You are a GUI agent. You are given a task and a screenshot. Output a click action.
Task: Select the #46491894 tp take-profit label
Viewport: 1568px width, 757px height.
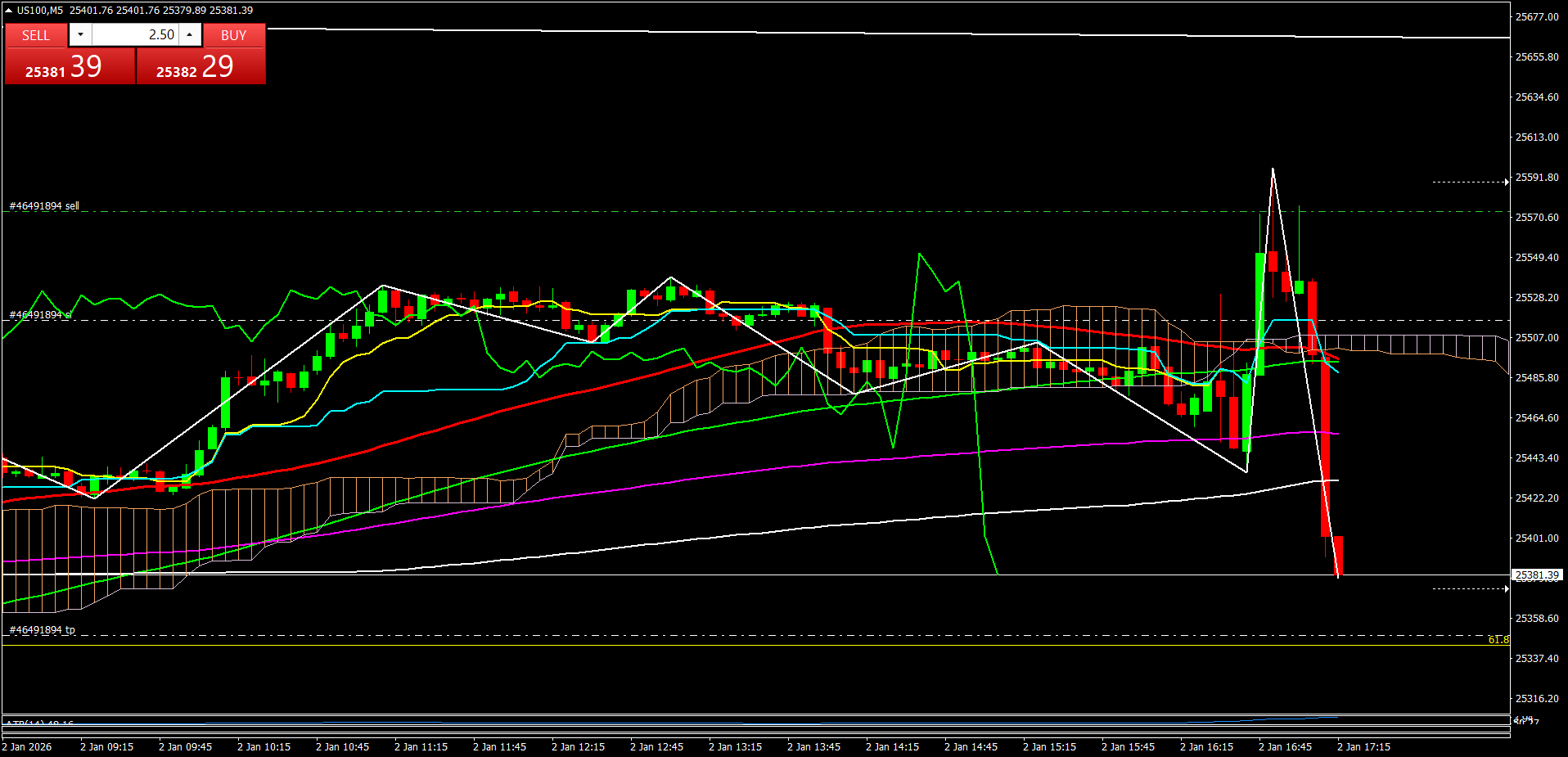coord(42,630)
